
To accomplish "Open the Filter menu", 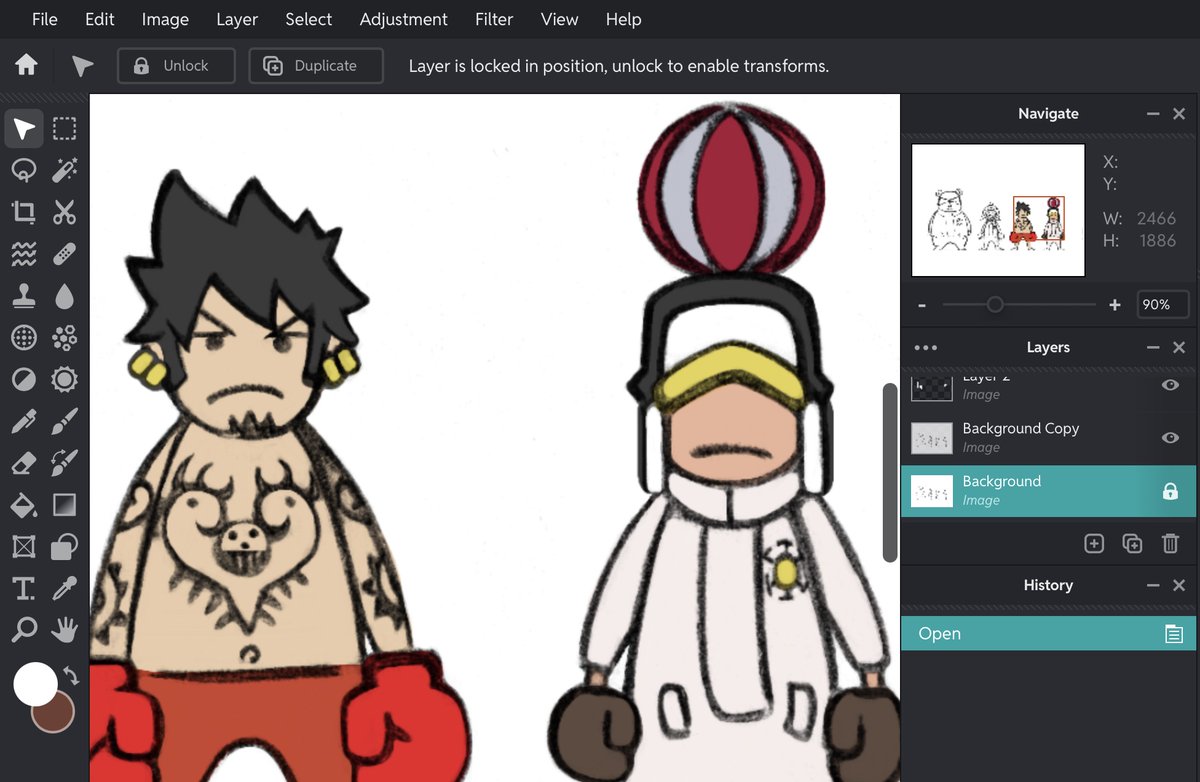I will click(x=494, y=19).
